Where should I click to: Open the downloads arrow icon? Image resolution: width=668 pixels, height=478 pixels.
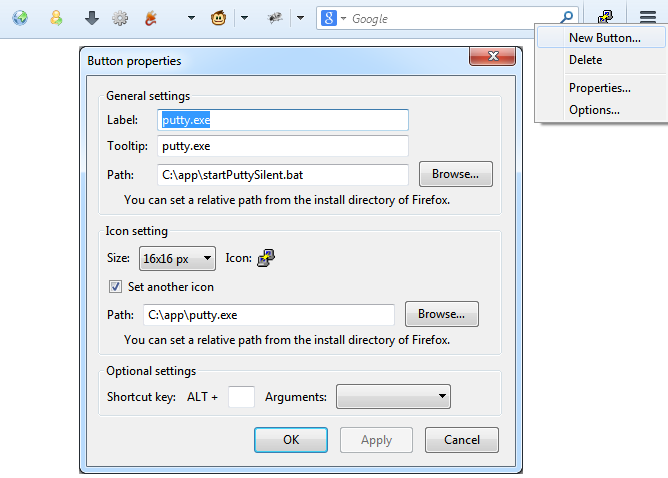(92, 18)
